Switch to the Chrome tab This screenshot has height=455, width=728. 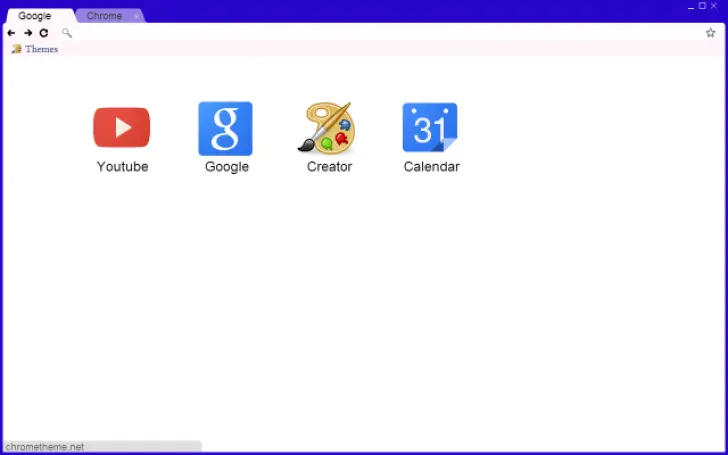pyautogui.click(x=104, y=16)
